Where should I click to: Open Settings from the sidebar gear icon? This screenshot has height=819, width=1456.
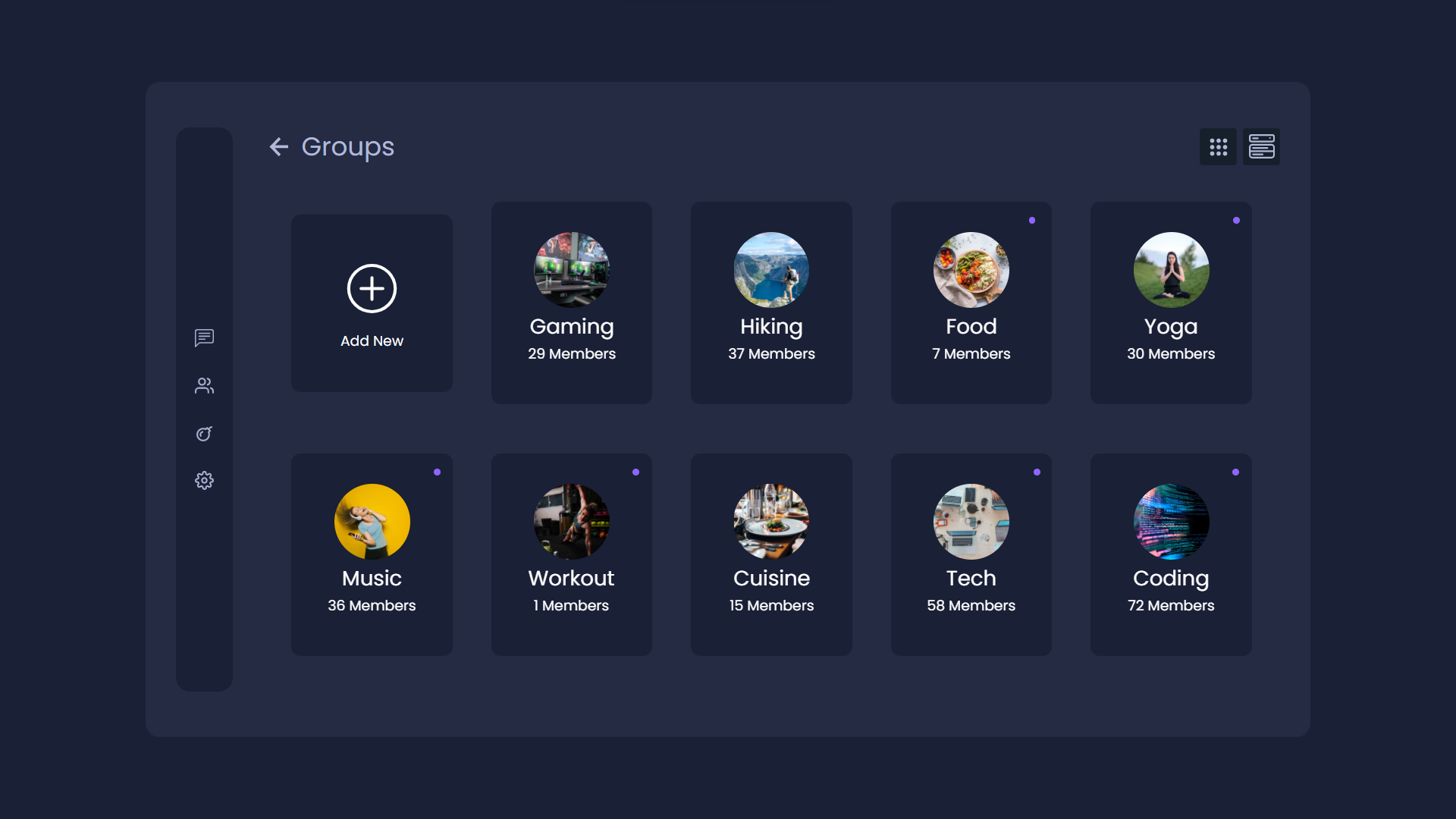pyautogui.click(x=203, y=480)
